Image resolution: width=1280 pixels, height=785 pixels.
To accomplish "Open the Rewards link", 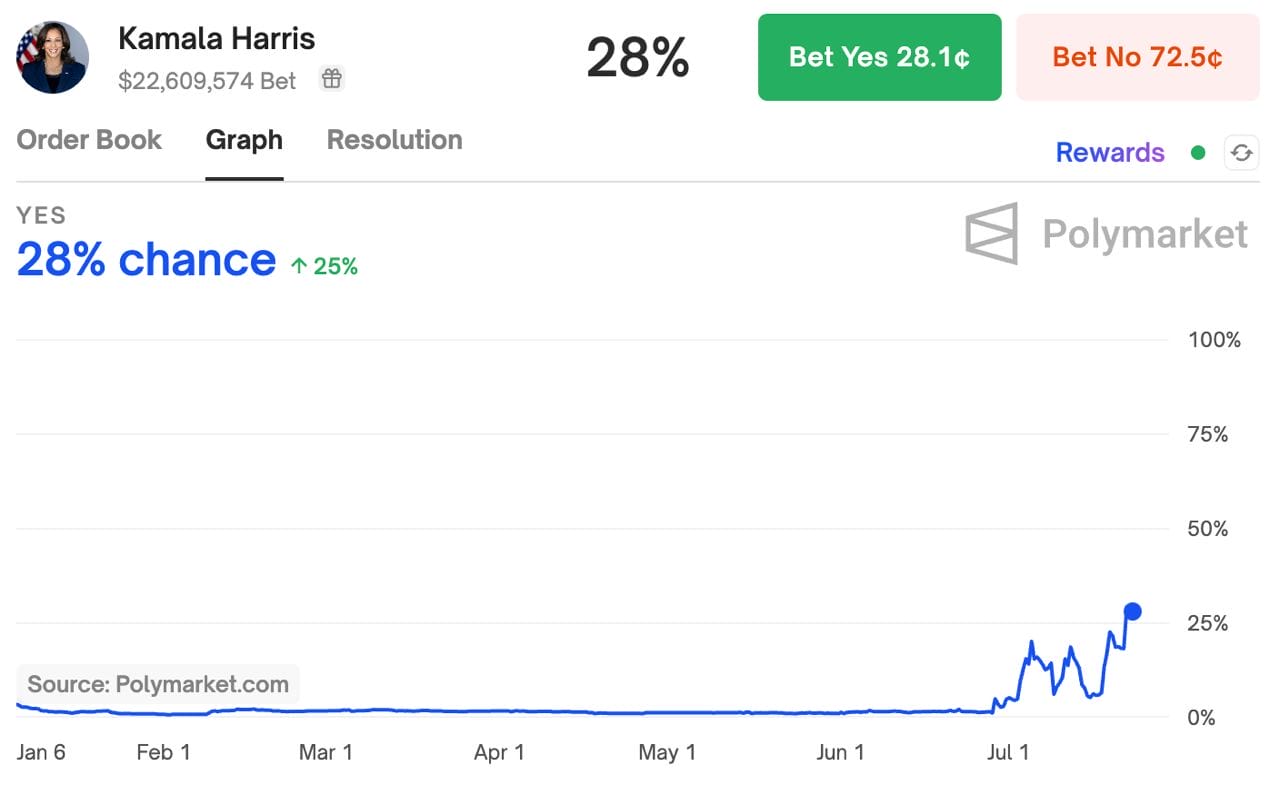I will tap(1109, 152).
